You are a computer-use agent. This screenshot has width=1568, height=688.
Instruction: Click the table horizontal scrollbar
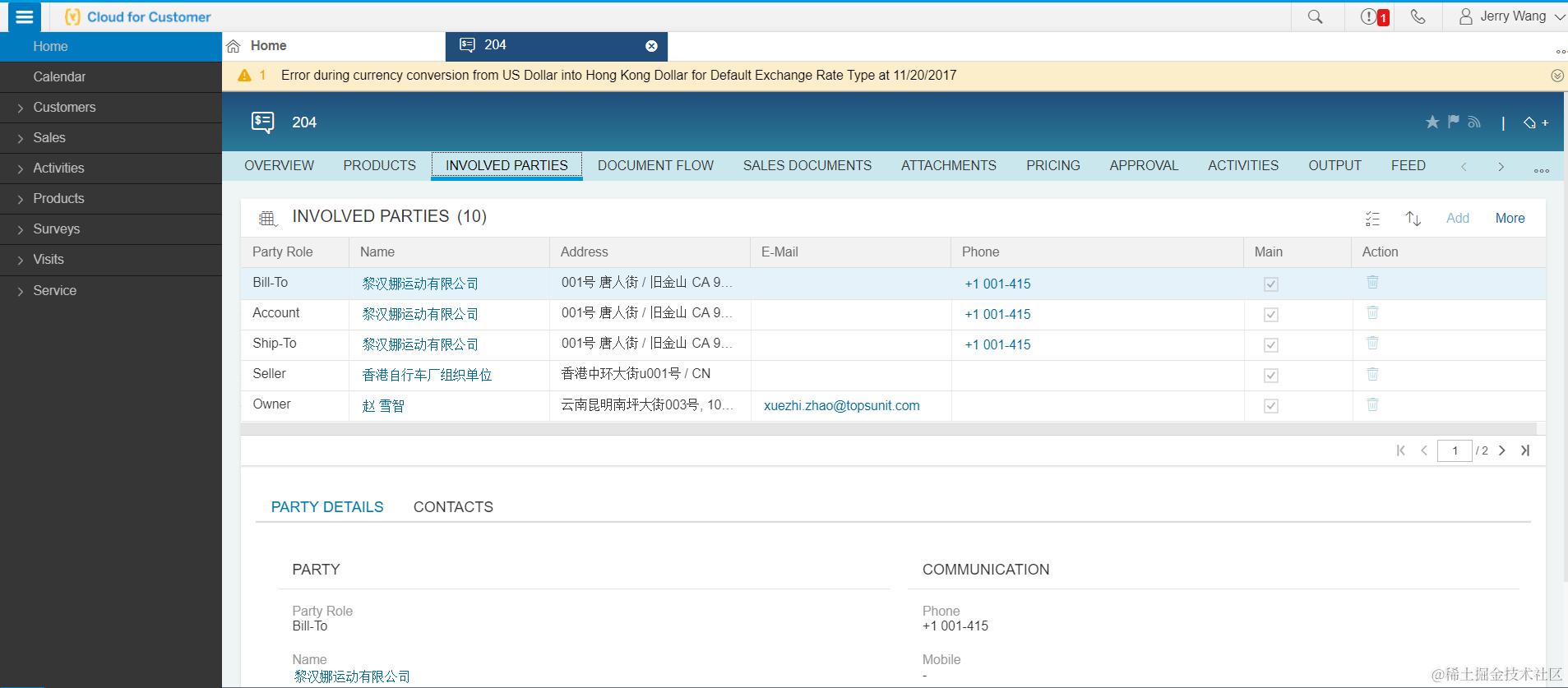(x=888, y=429)
